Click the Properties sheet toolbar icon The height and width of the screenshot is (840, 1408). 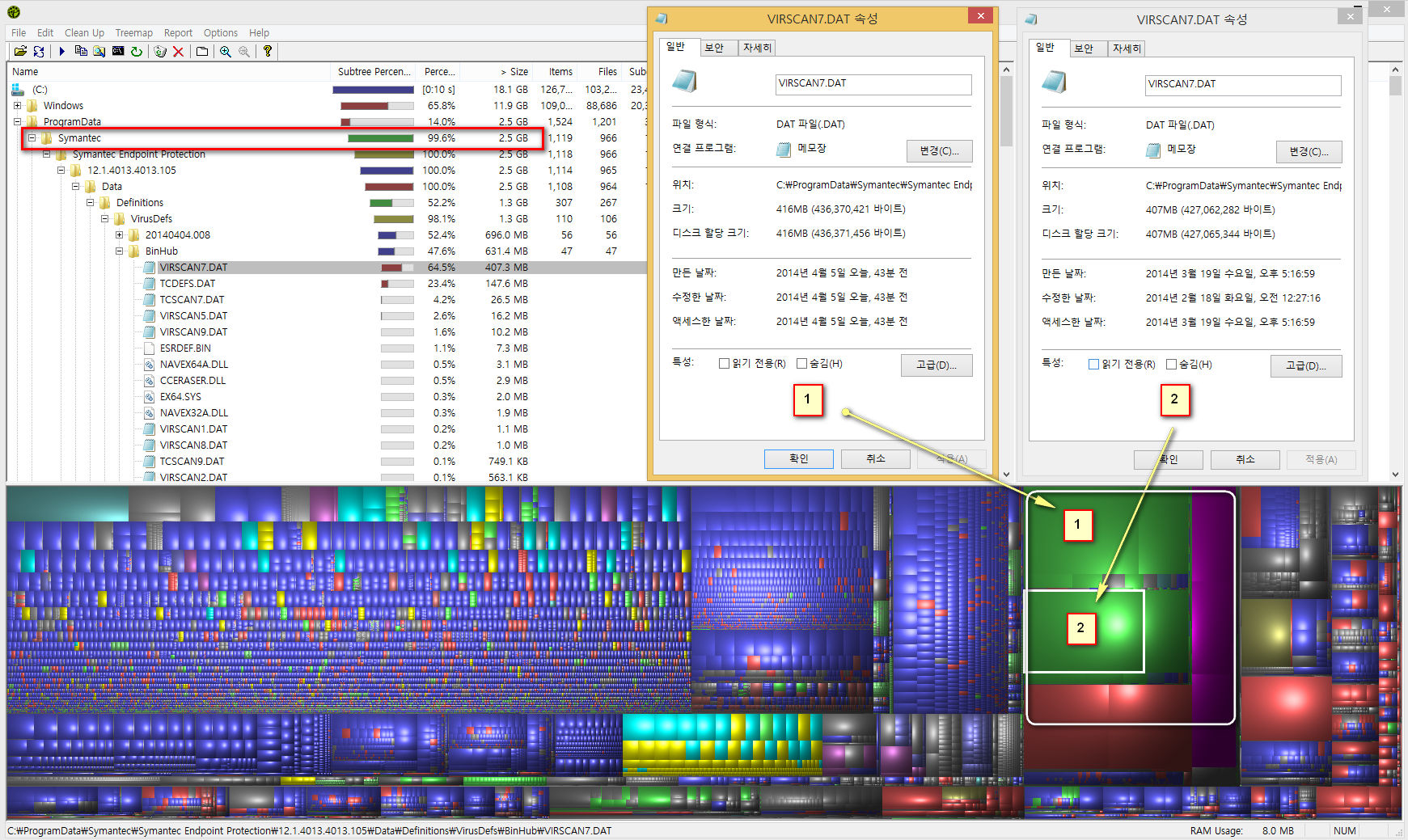point(202,51)
